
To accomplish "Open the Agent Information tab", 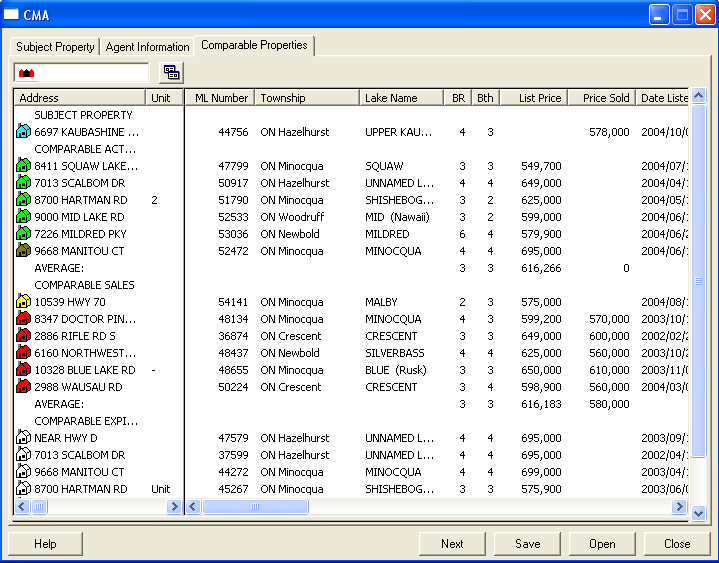I will 147,47.
